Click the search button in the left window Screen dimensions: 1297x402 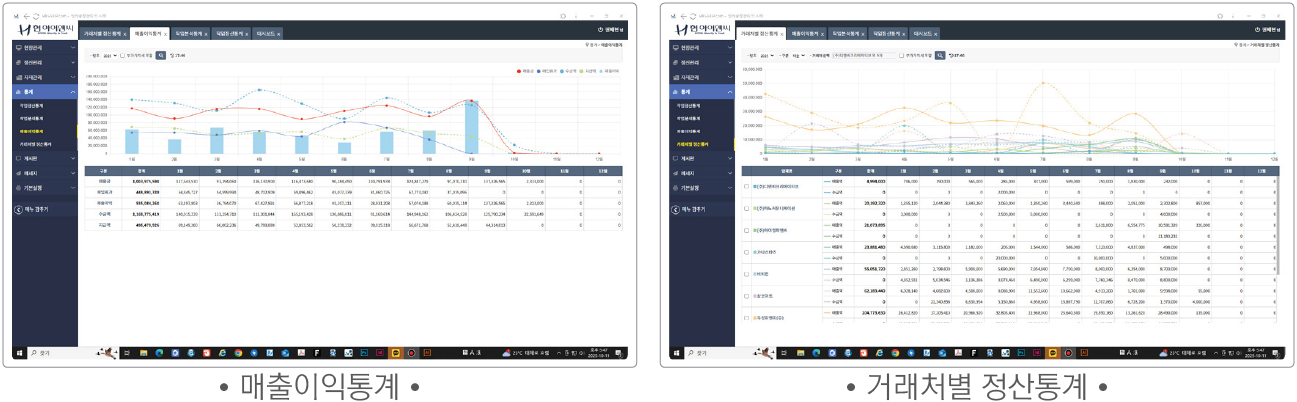159,56
